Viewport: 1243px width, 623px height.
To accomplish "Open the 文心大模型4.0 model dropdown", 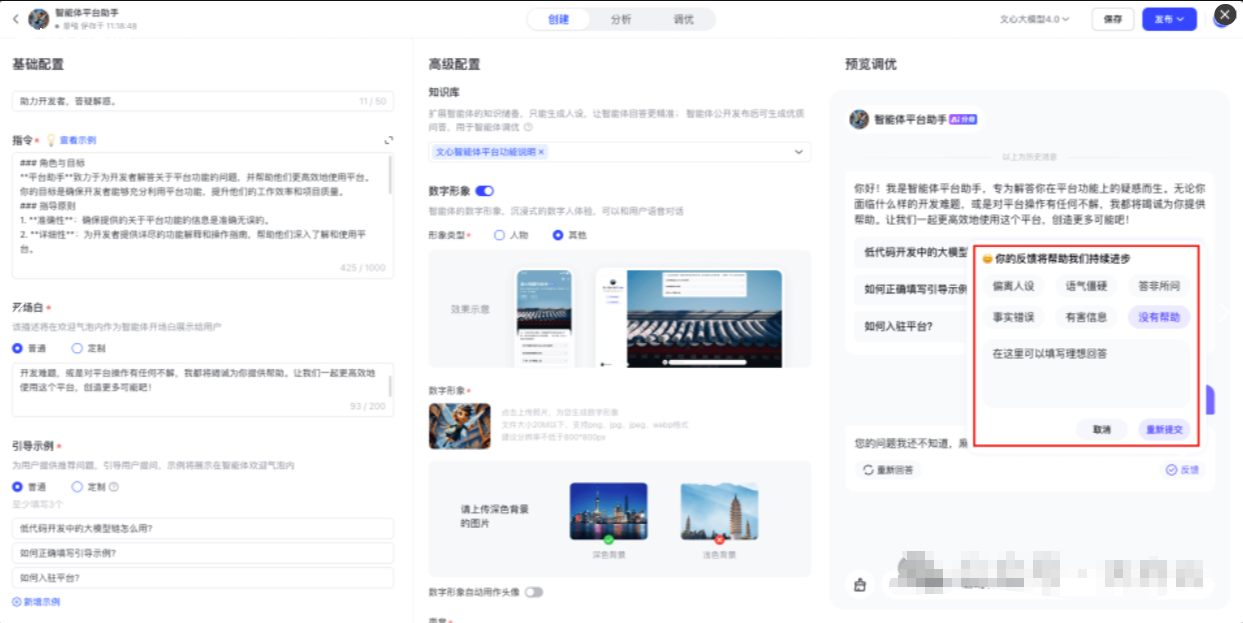I will [x=1035, y=19].
